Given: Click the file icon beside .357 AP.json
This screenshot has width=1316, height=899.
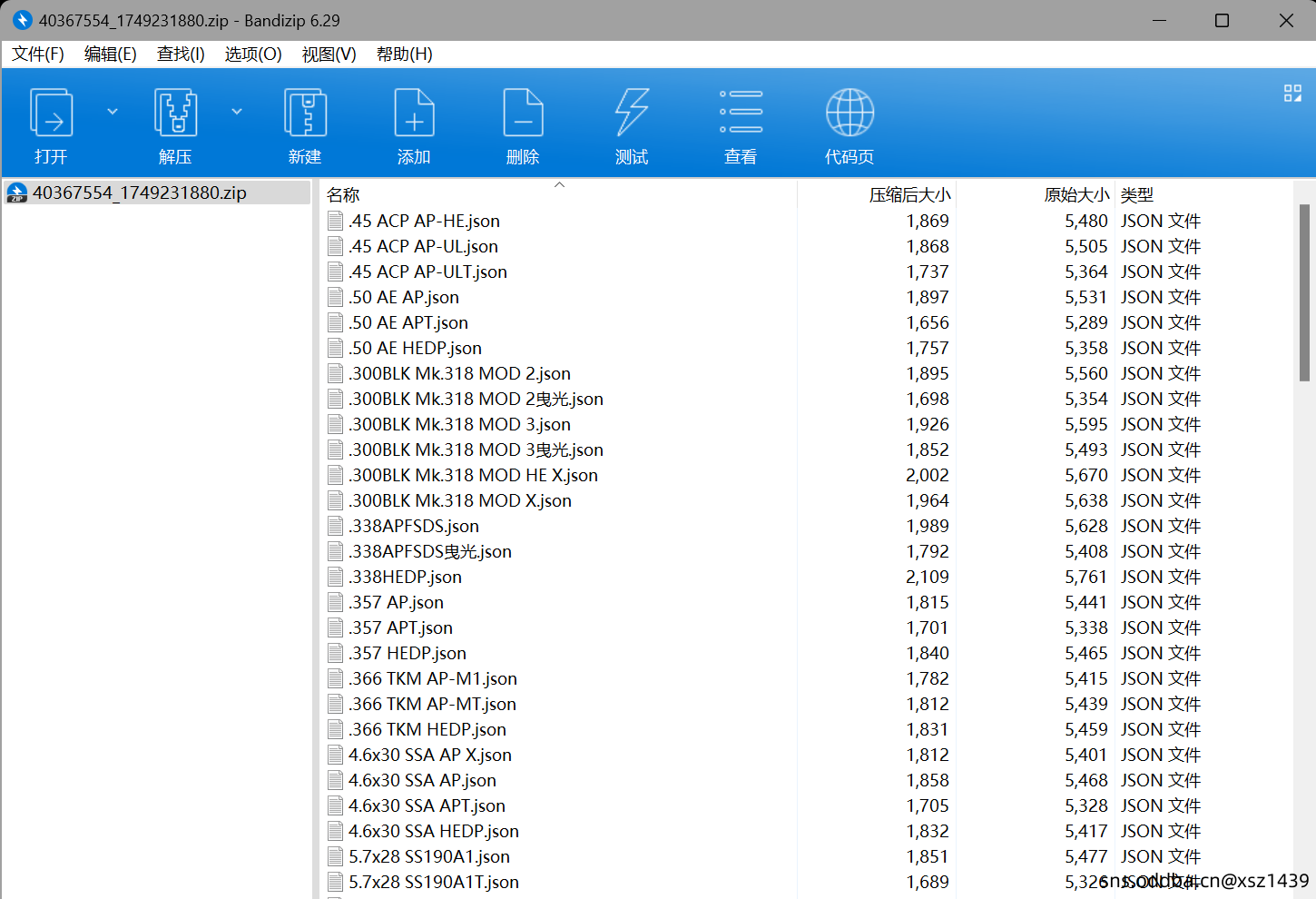Looking at the screenshot, I should [336, 602].
